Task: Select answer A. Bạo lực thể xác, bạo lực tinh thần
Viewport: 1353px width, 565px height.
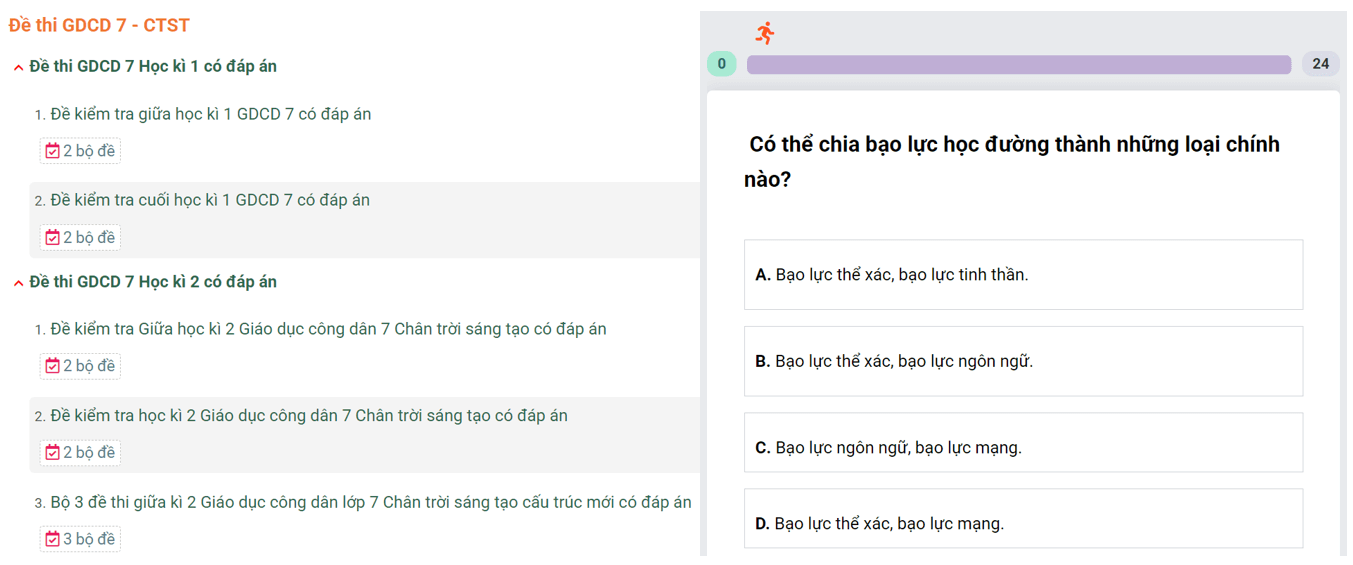Action: pos(1022,275)
